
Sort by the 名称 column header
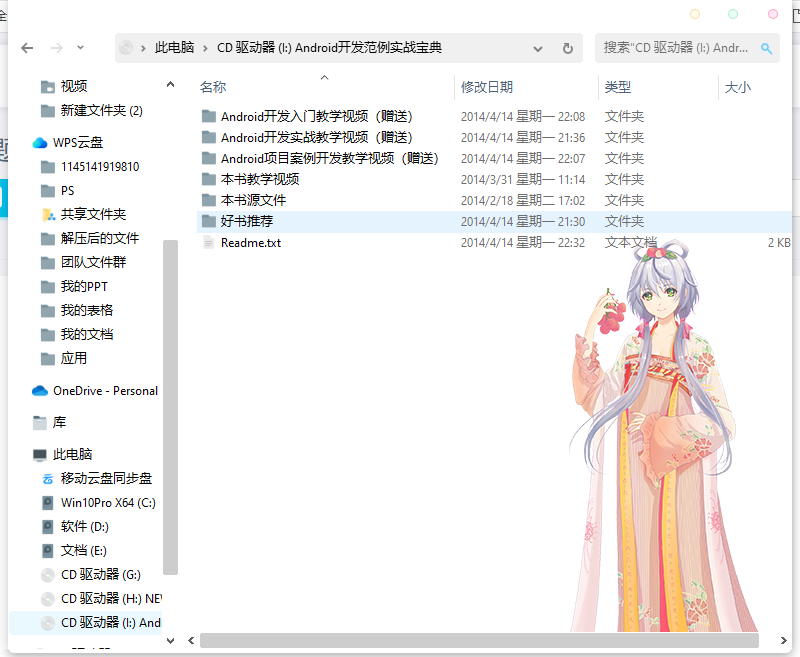(213, 87)
